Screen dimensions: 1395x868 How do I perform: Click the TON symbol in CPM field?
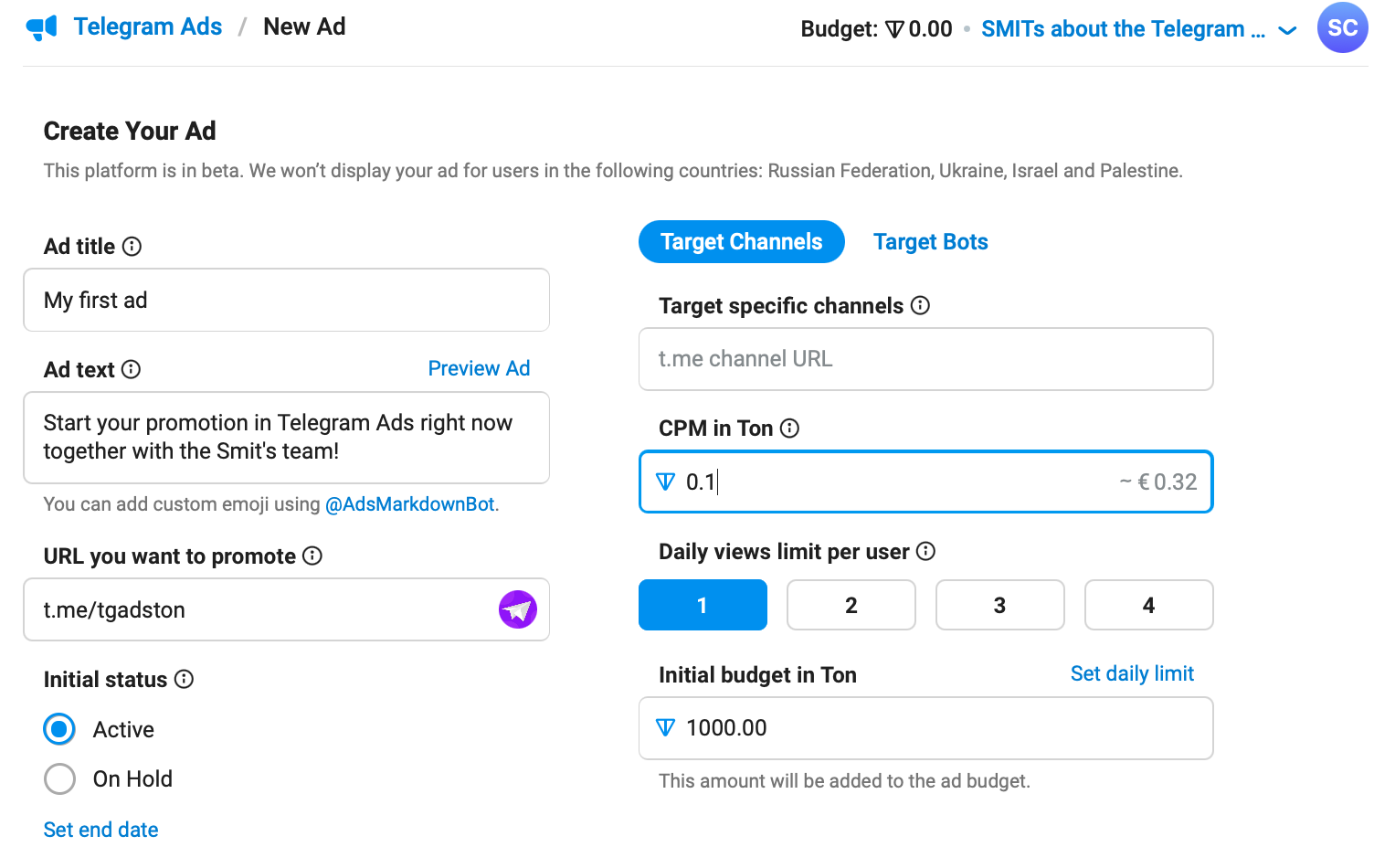click(x=666, y=482)
